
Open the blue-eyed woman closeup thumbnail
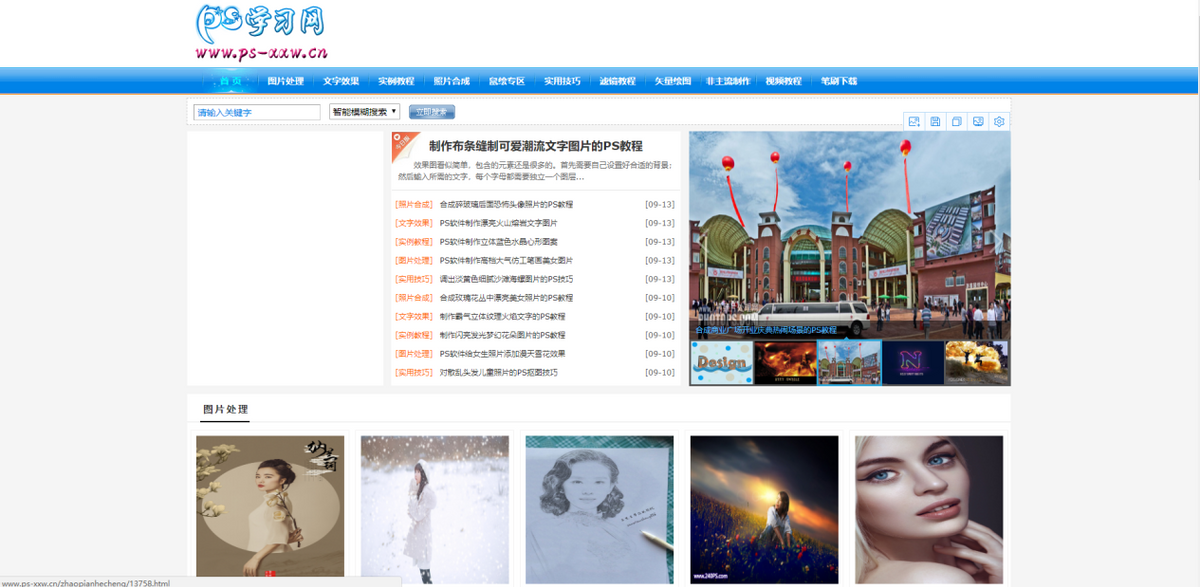929,509
